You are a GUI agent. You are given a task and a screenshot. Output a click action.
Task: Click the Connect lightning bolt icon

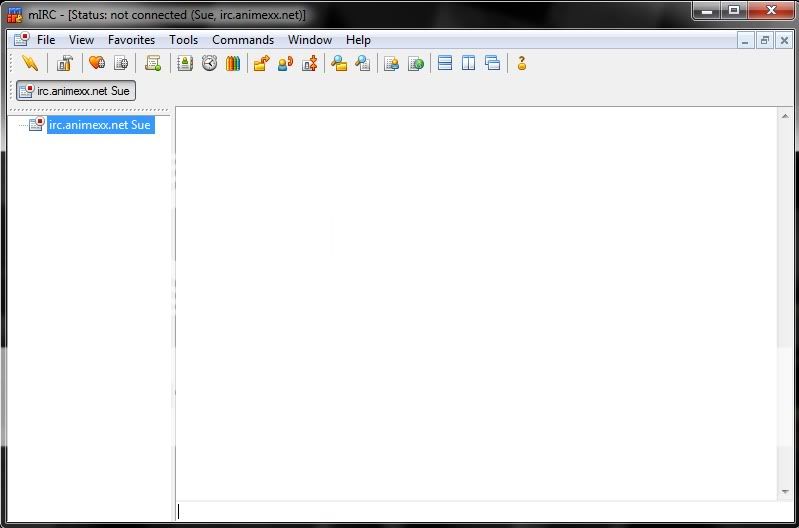(x=29, y=63)
